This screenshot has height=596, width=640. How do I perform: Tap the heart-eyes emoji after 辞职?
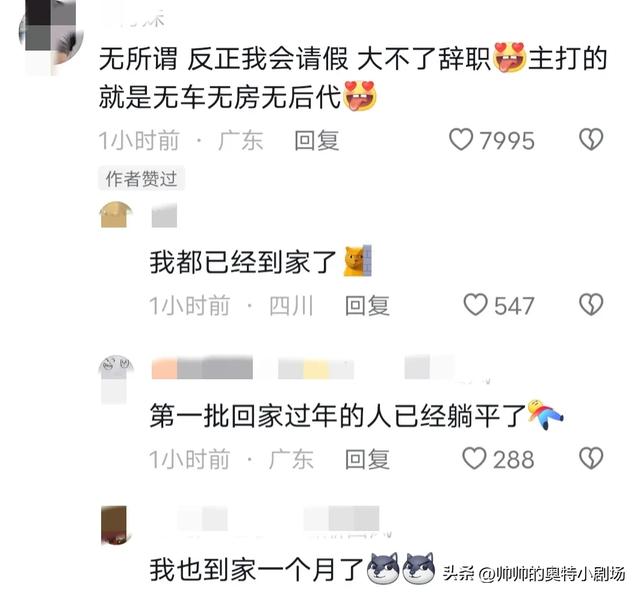pyautogui.click(x=509, y=57)
